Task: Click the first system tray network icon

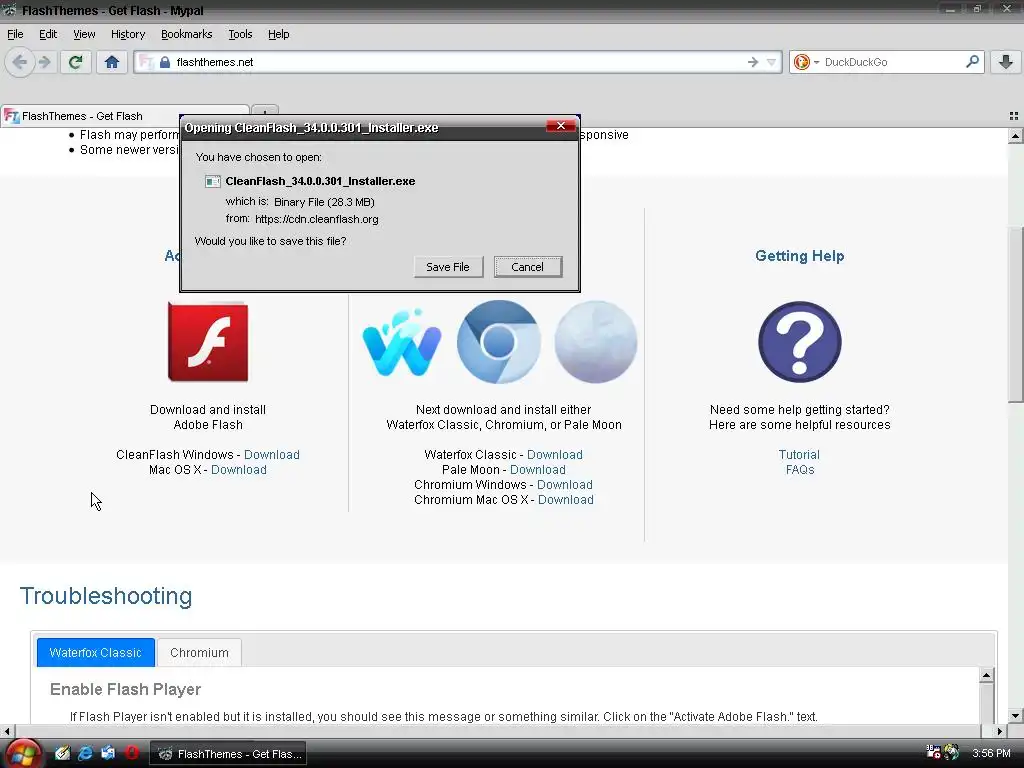Action: coord(933,752)
